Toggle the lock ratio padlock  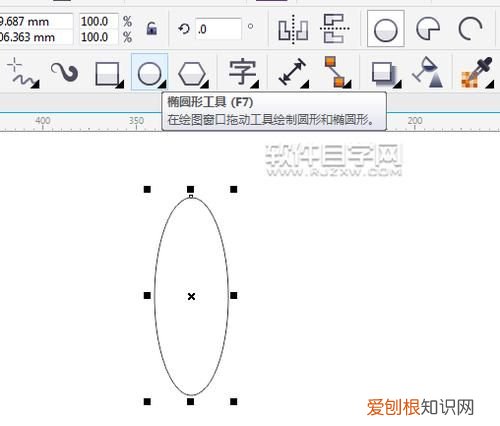152,28
